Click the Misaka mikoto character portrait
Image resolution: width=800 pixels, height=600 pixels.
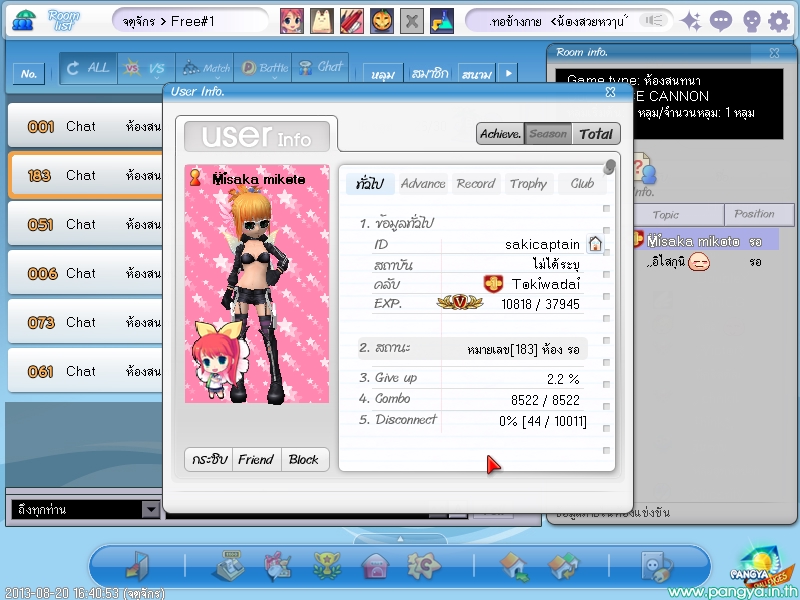257,284
